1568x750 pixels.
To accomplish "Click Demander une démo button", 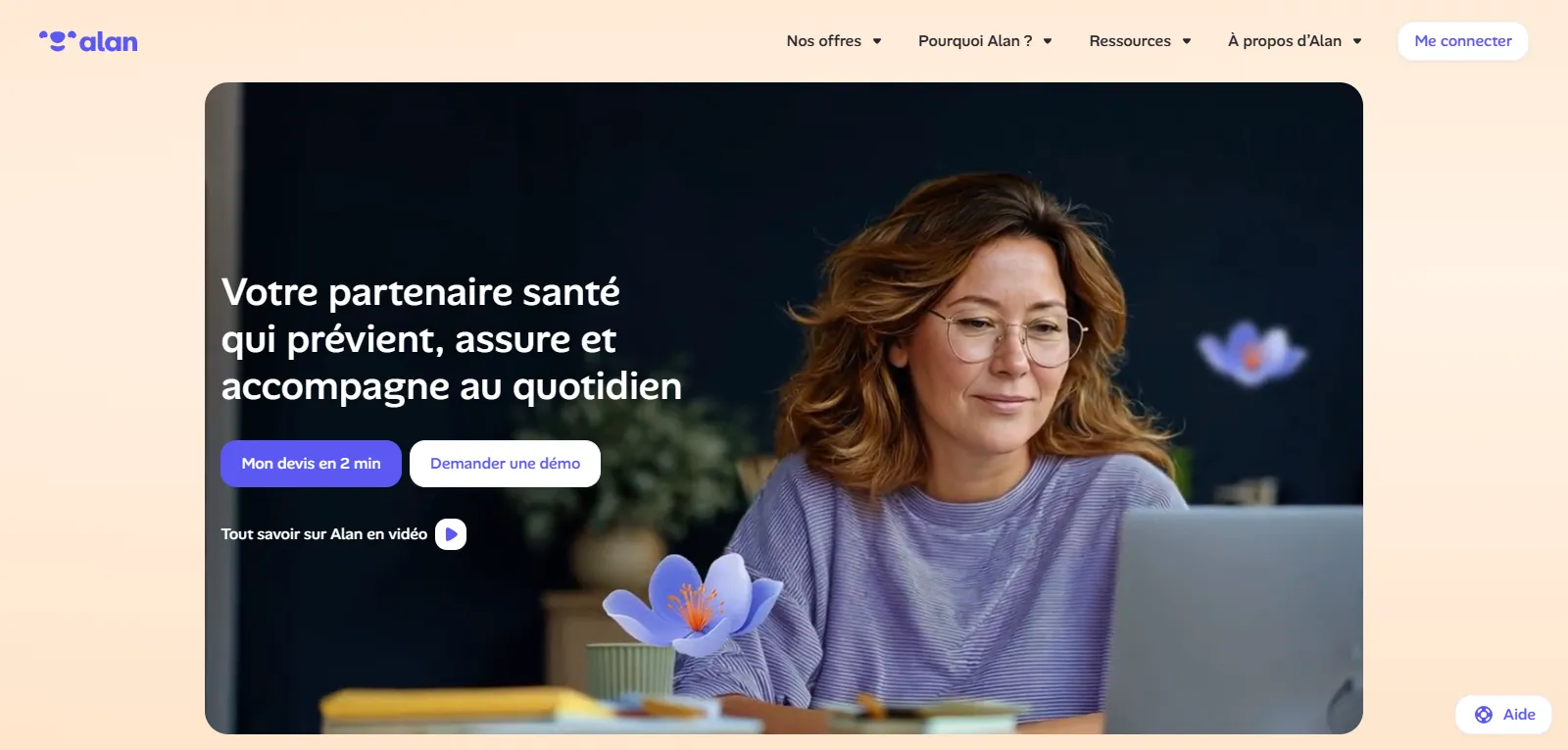I will pos(505,464).
